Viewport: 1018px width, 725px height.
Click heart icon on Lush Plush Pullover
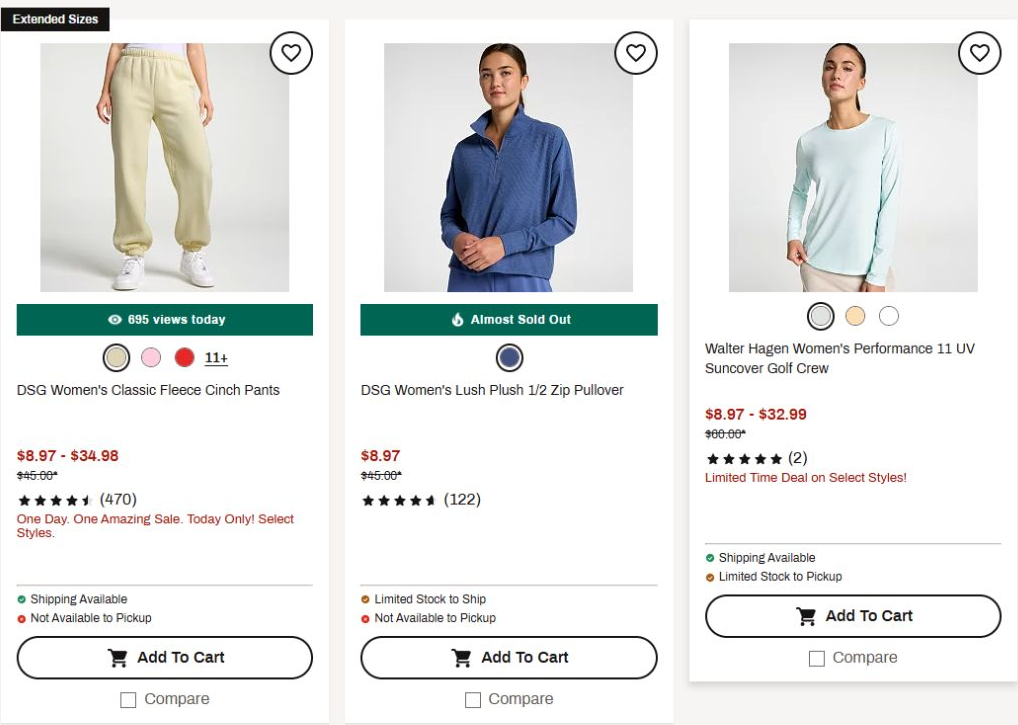coord(636,53)
